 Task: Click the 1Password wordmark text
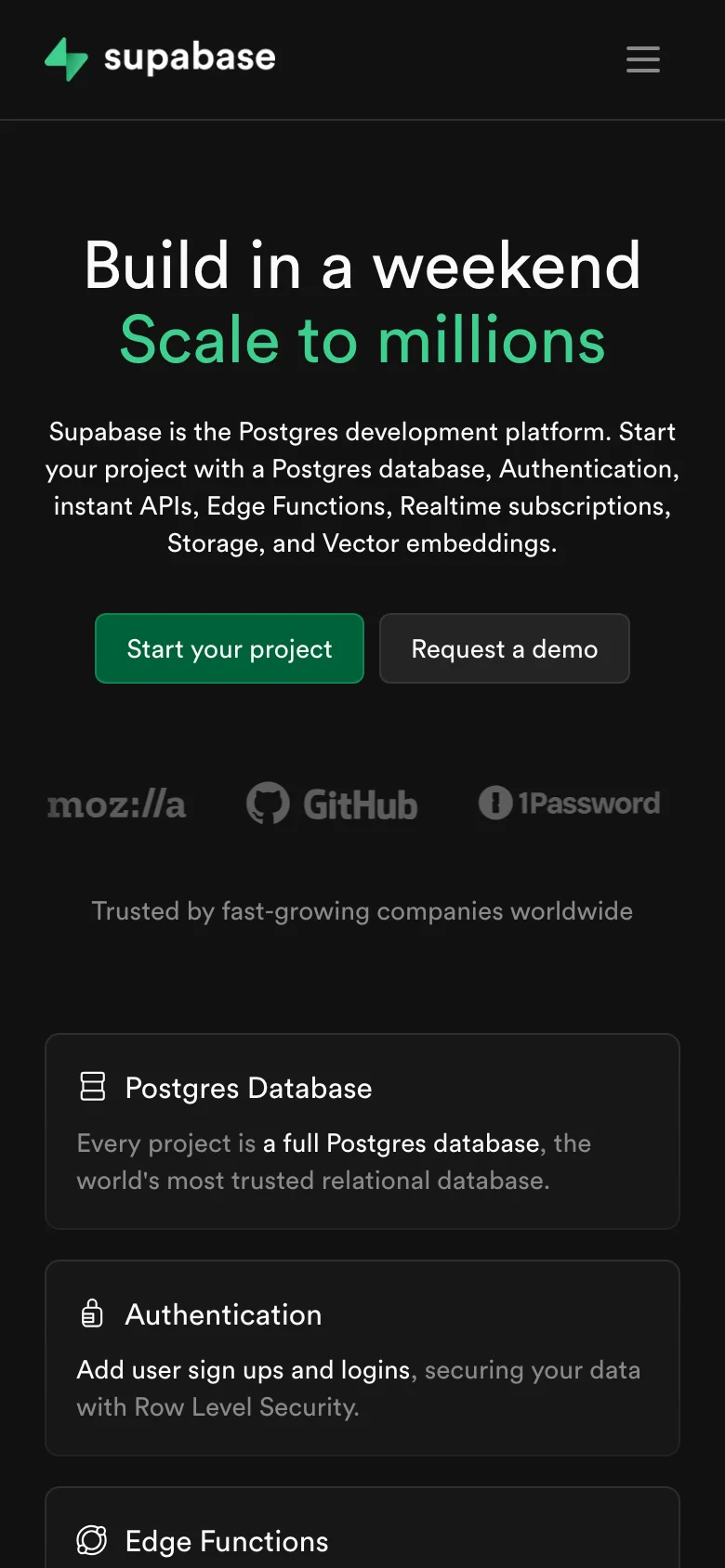pos(589,804)
